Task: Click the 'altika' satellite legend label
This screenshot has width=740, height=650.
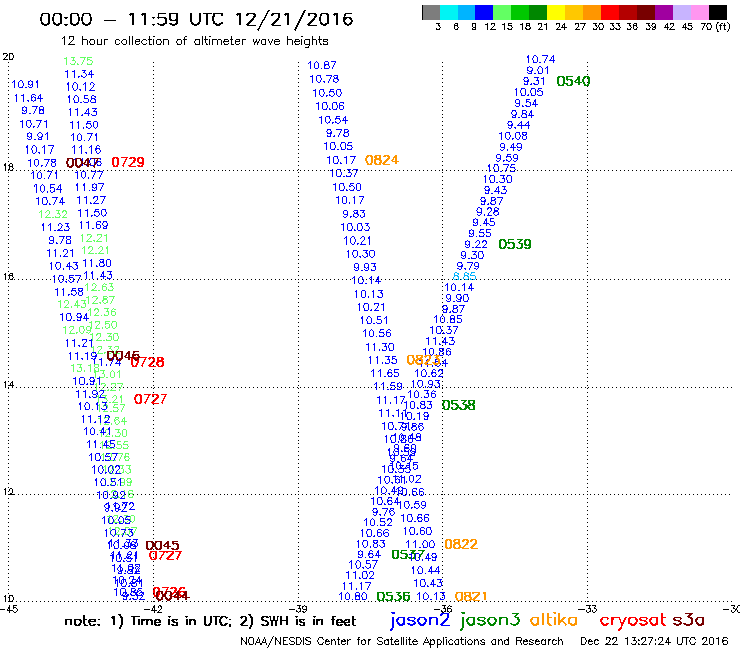Action: (554, 619)
